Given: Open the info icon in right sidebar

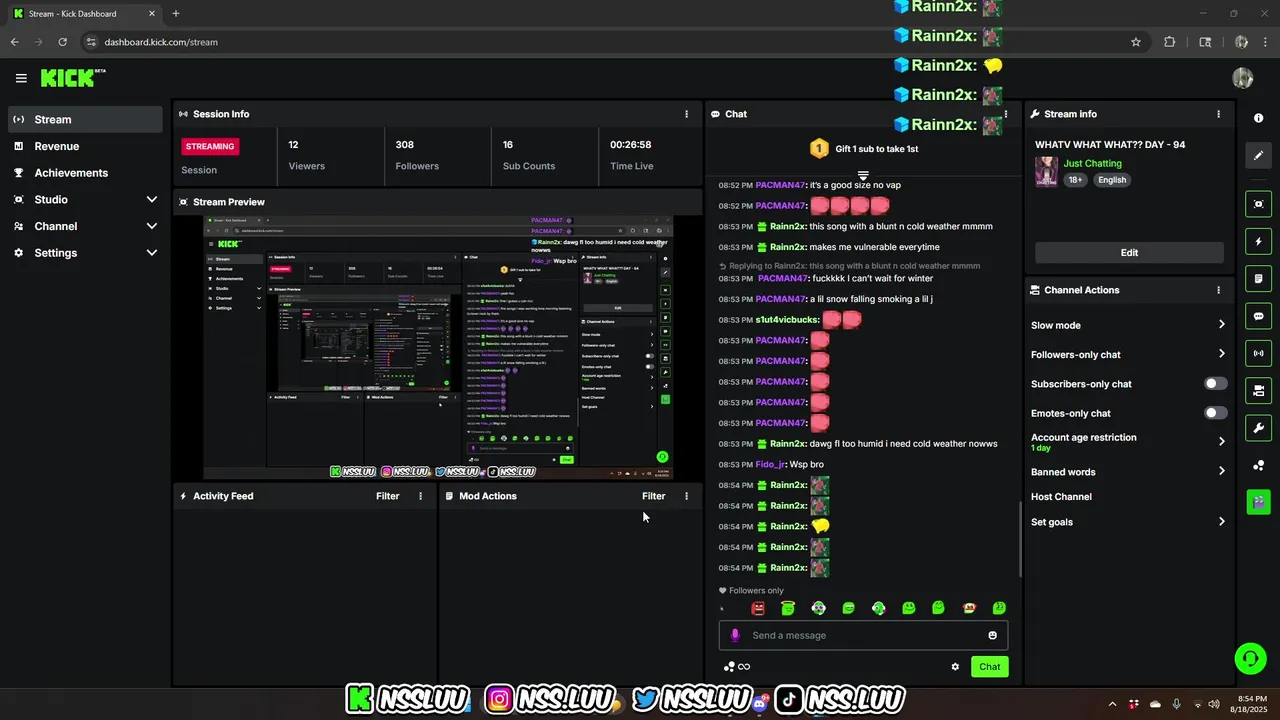Looking at the screenshot, I should pyautogui.click(x=1258, y=118).
